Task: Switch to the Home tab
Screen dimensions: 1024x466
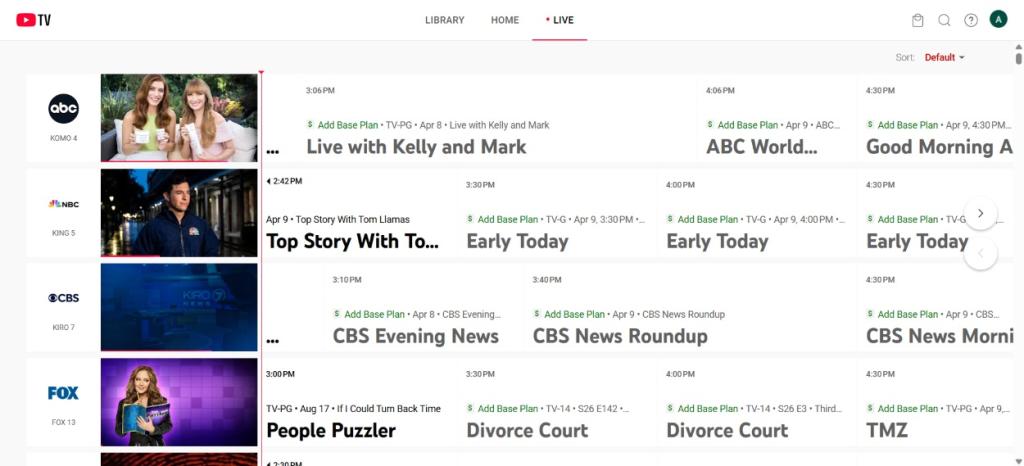Action: click(505, 20)
